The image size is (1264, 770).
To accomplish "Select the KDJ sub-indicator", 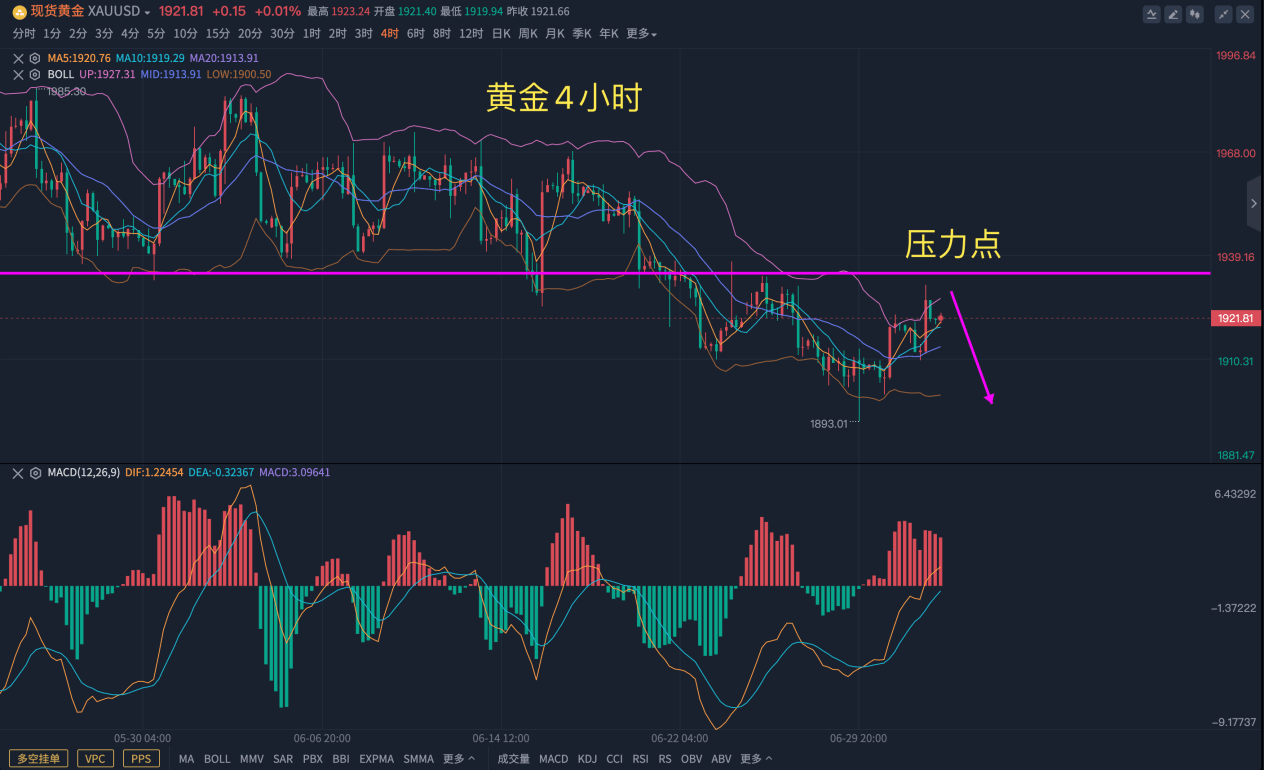I will (x=587, y=759).
